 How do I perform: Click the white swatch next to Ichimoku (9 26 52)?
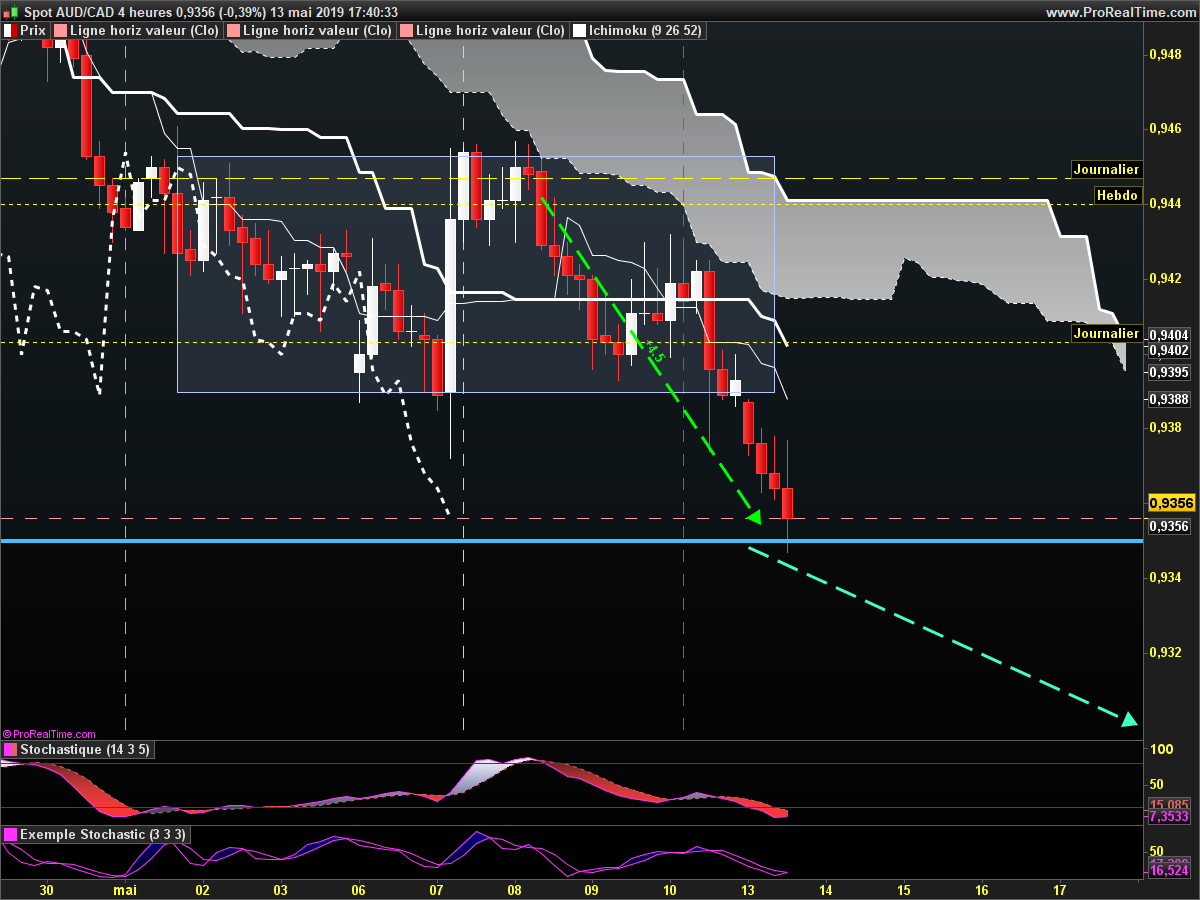[579, 31]
